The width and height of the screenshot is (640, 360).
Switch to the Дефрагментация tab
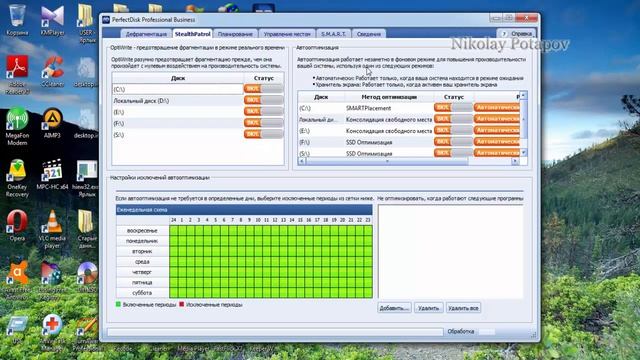click(x=146, y=34)
